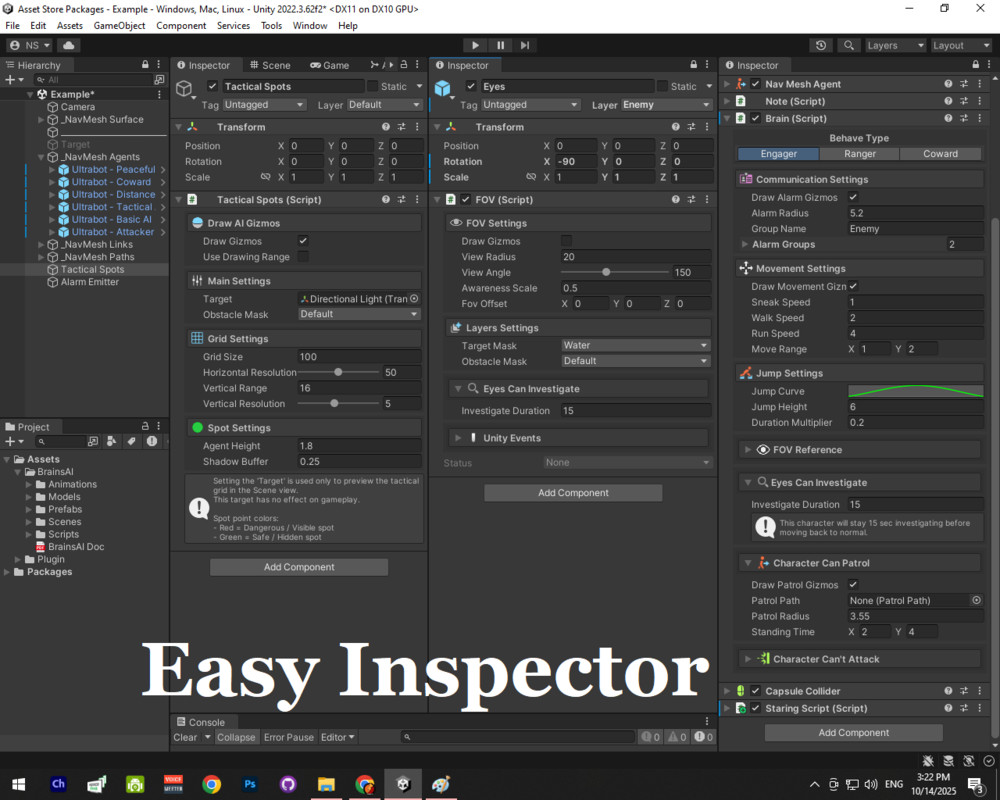Open the Layer Enemy dropdown
The image size is (1000, 800).
(666, 105)
